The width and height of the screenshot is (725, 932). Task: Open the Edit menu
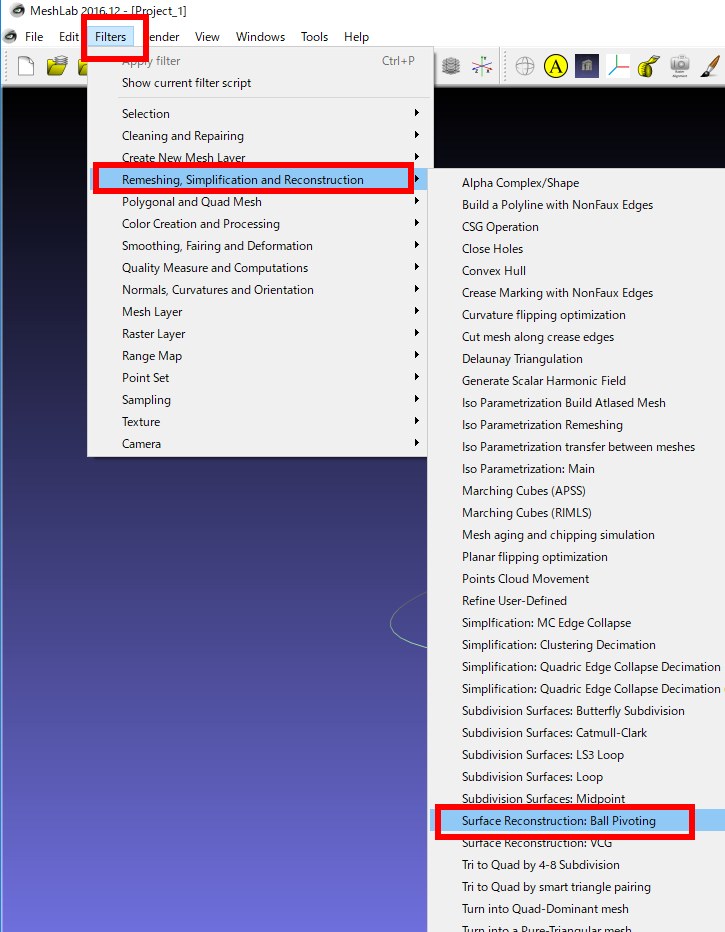pos(69,37)
